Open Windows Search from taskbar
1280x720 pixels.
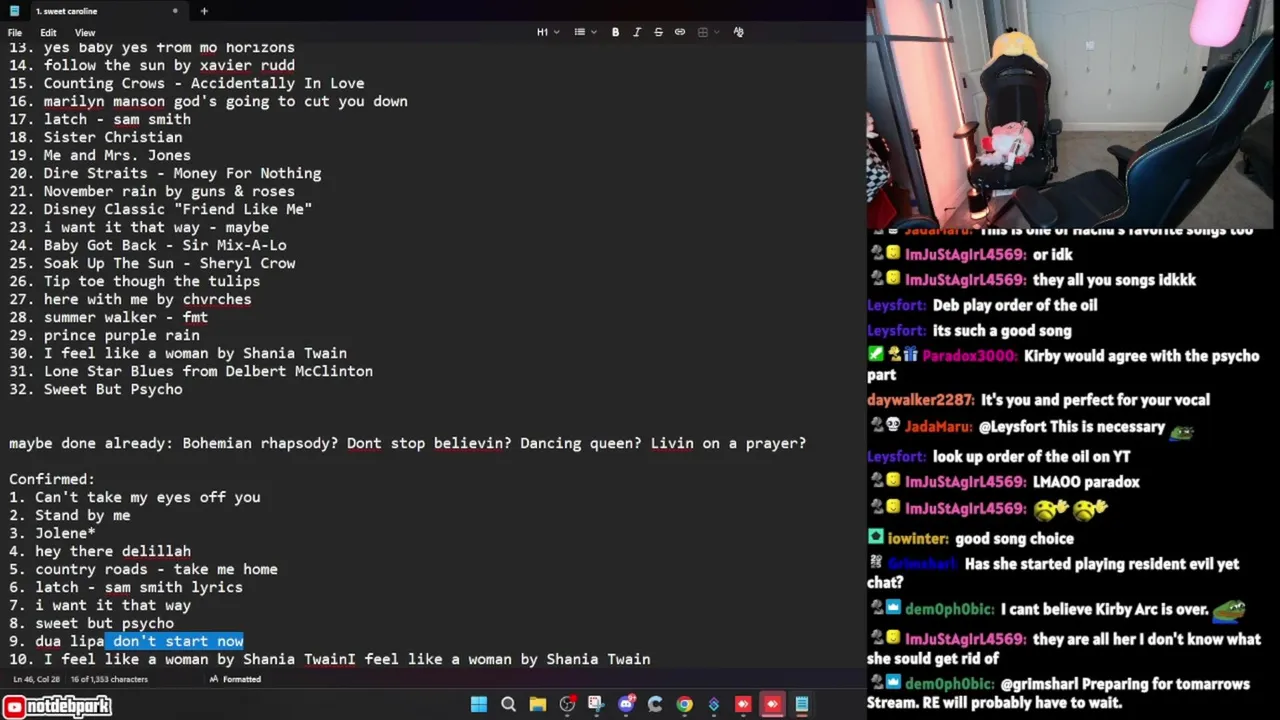coord(508,704)
